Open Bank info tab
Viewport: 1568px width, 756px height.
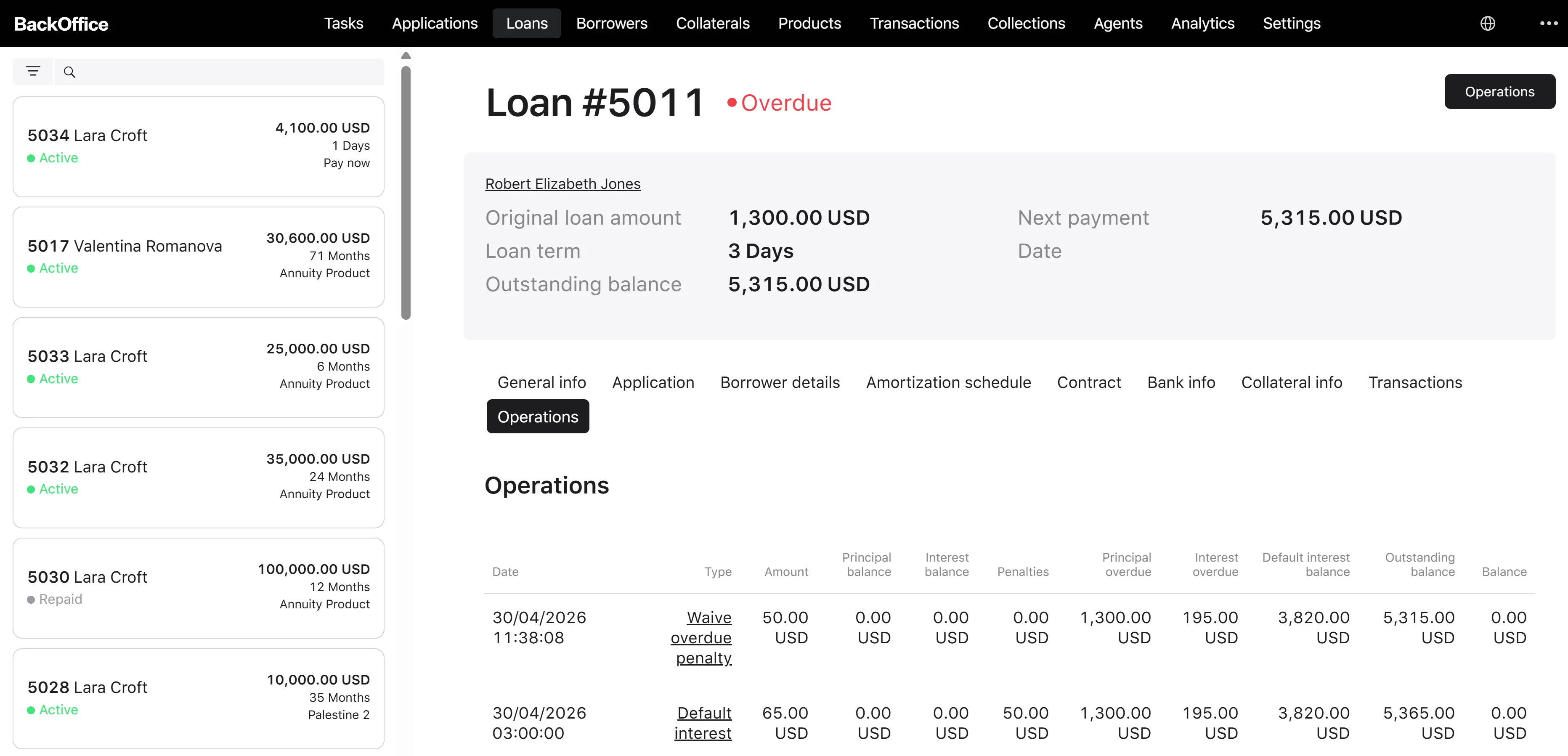point(1181,382)
